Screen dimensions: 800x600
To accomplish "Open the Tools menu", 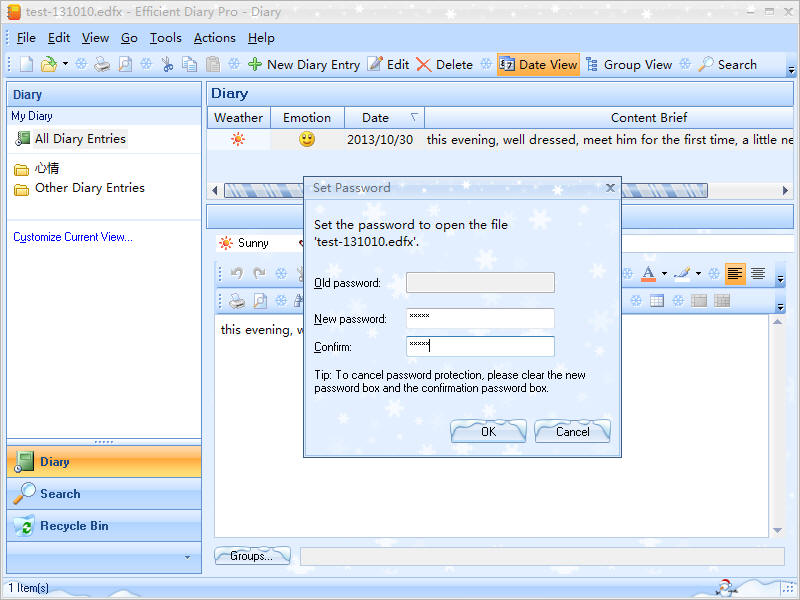I will coord(166,38).
